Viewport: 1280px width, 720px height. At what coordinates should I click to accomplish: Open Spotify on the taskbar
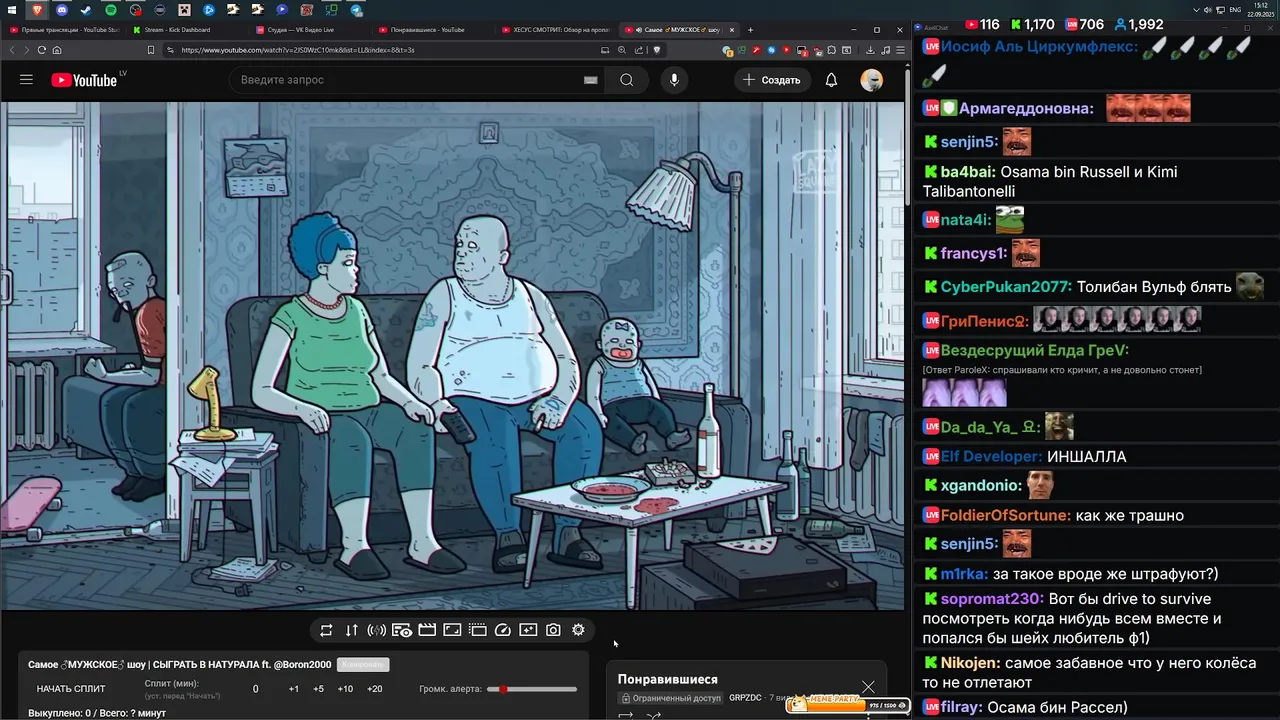click(x=111, y=9)
